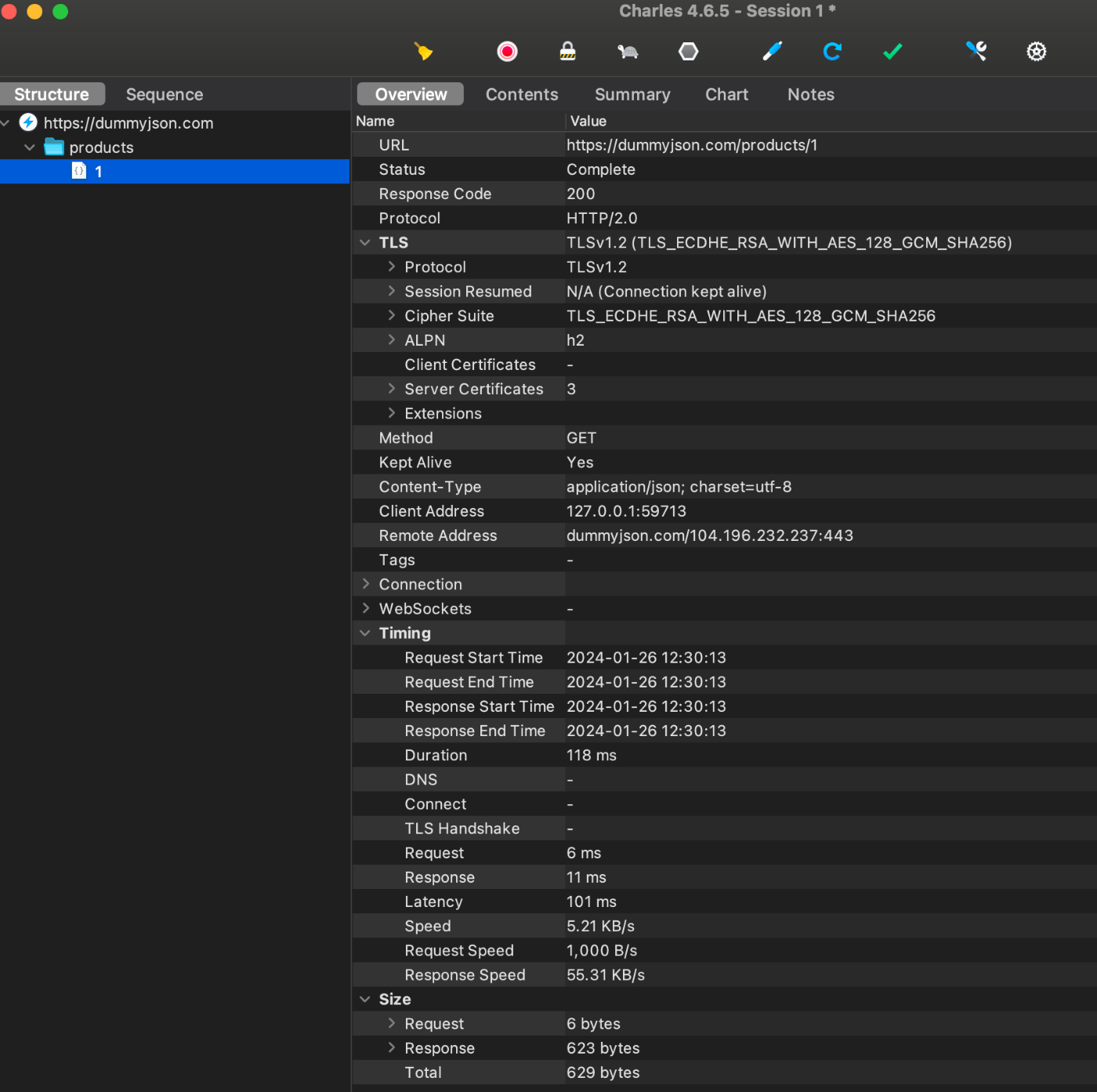Expand the Session Resumed row
Image resolution: width=1097 pixels, height=1092 pixels.
(x=392, y=291)
